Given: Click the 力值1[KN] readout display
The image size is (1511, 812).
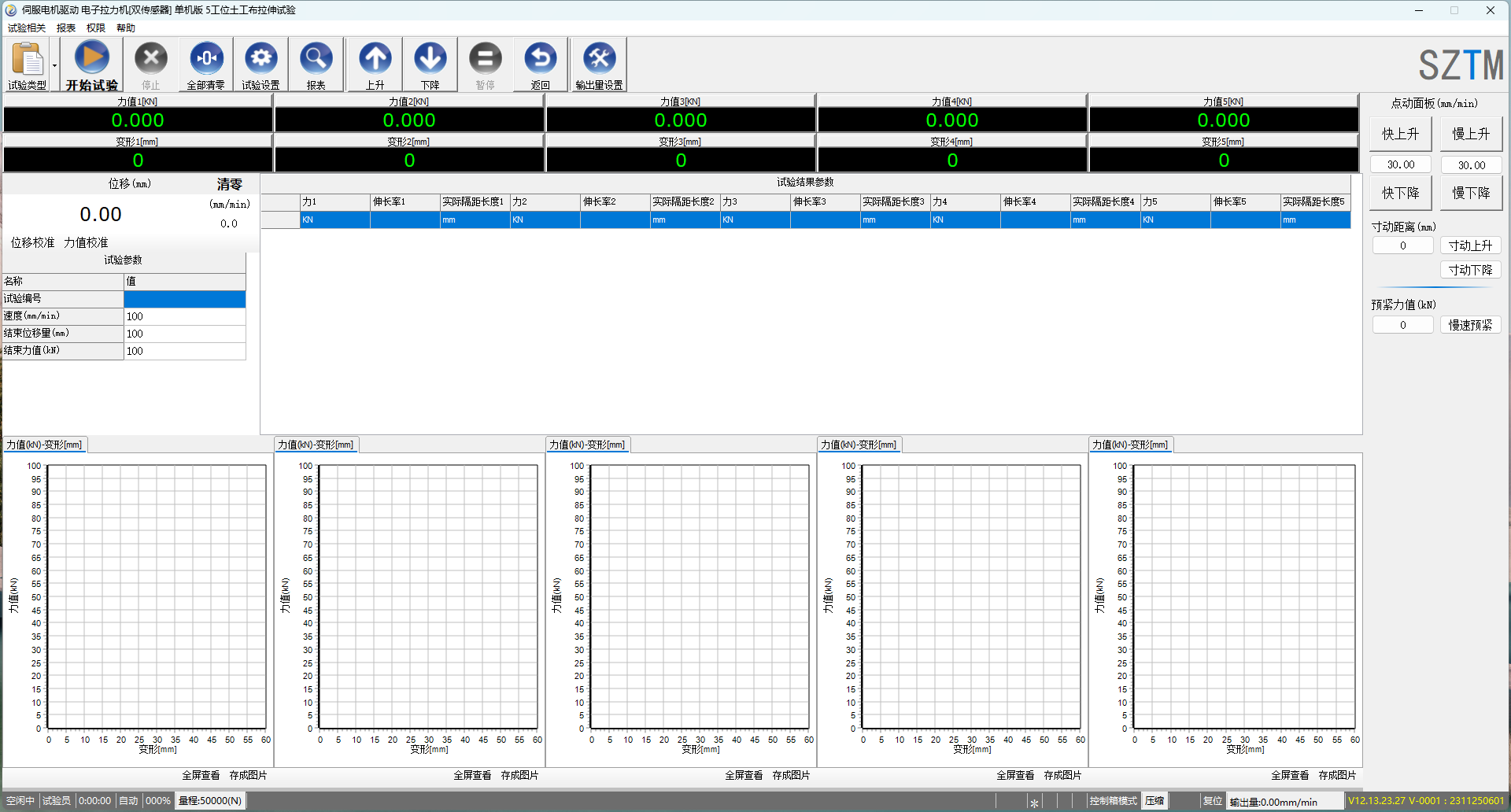Looking at the screenshot, I should [138, 120].
